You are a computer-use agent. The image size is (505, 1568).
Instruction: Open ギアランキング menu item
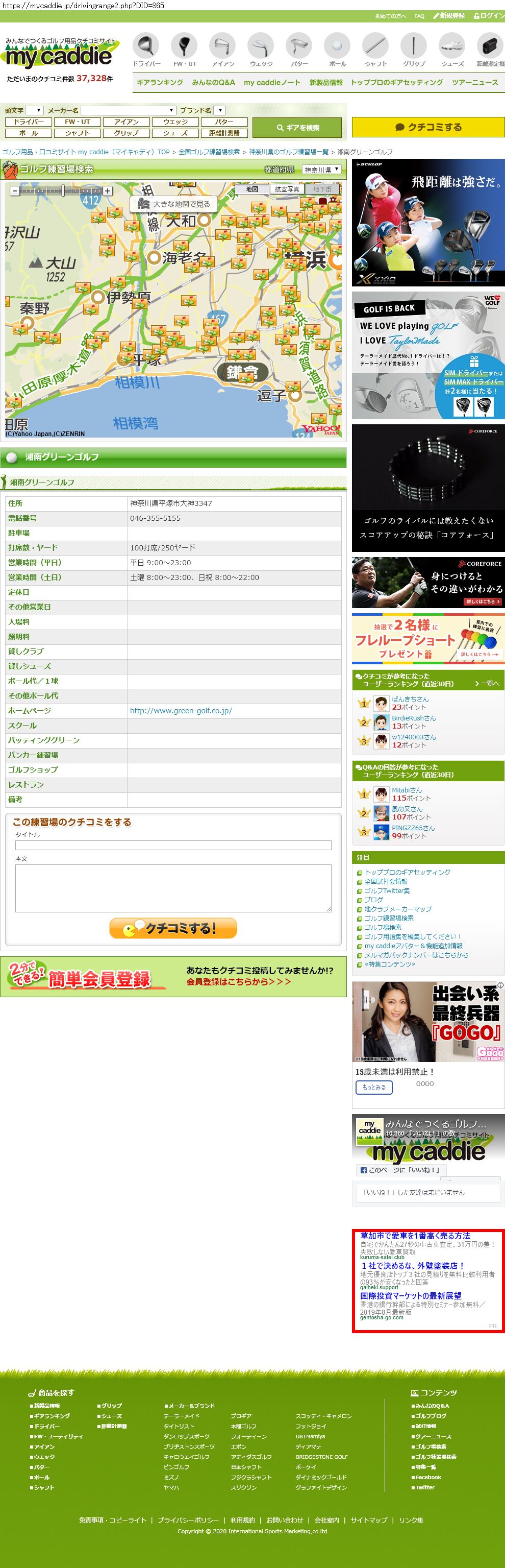[x=160, y=82]
